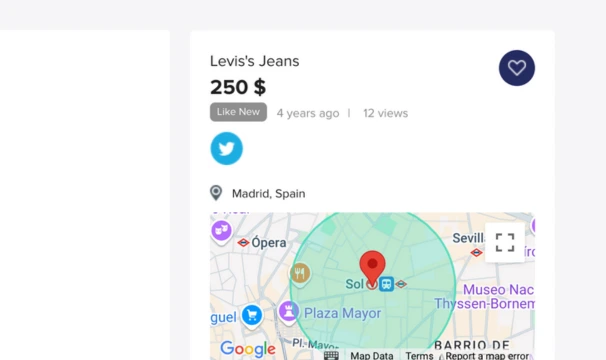Image resolution: width=606 pixels, height=360 pixels.
Task: Click the restaurant fork-and-knife map marker
Action: (300, 274)
